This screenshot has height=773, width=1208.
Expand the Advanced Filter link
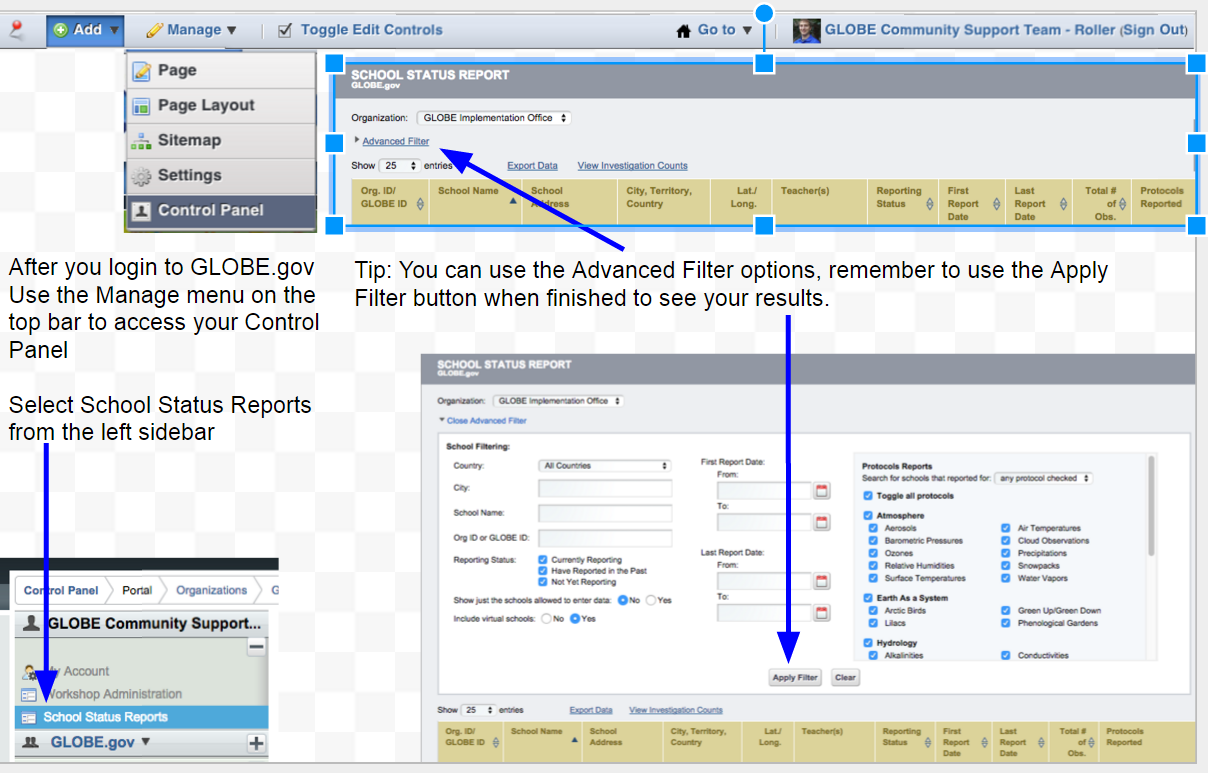coord(395,141)
